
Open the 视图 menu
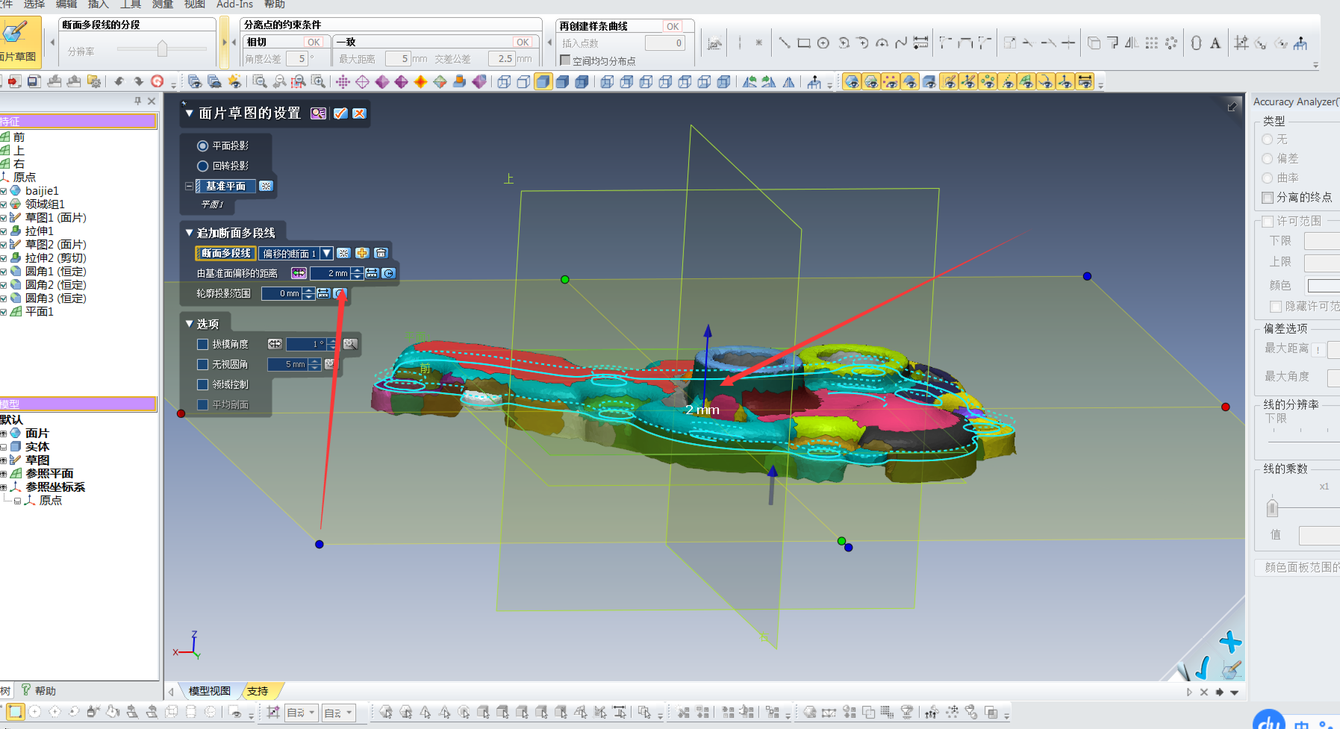pyautogui.click(x=195, y=4)
